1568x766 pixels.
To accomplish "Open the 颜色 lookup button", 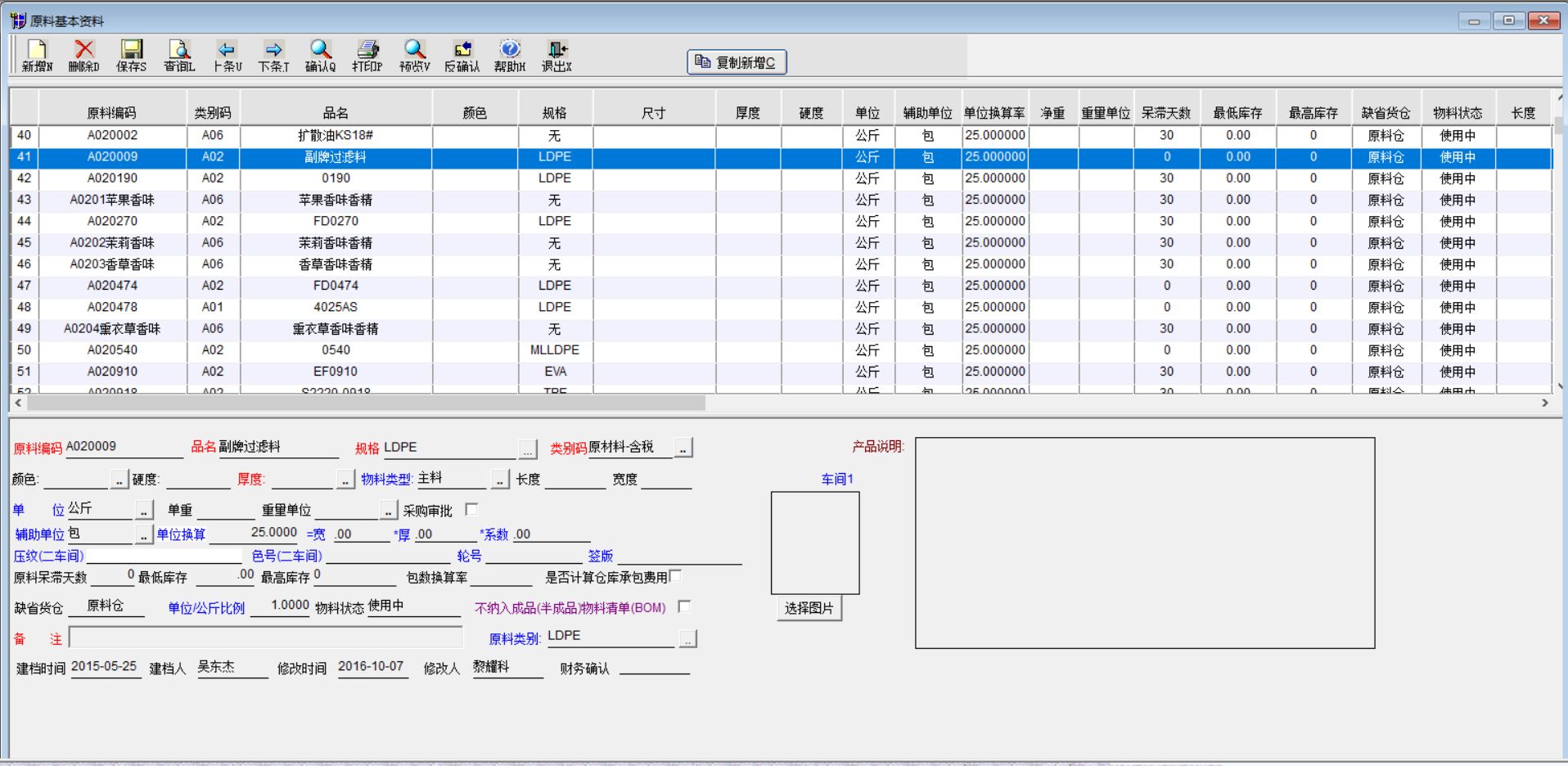I will 119,480.
